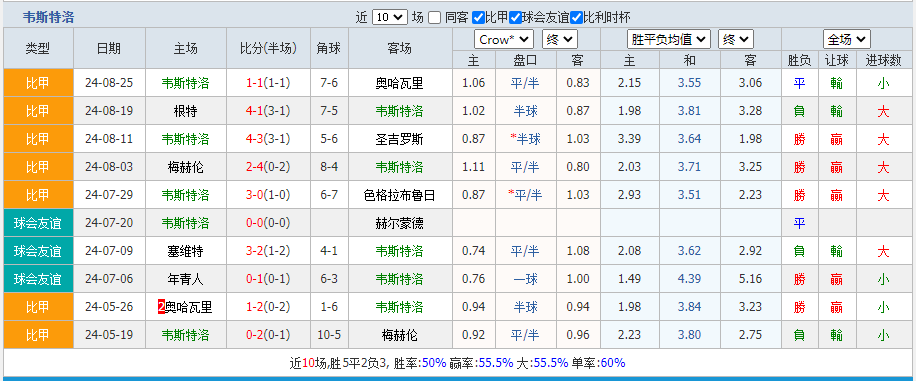Click away team 奥哈瓦里 on 24-08-25
The image size is (916, 381).
(x=400, y=83)
